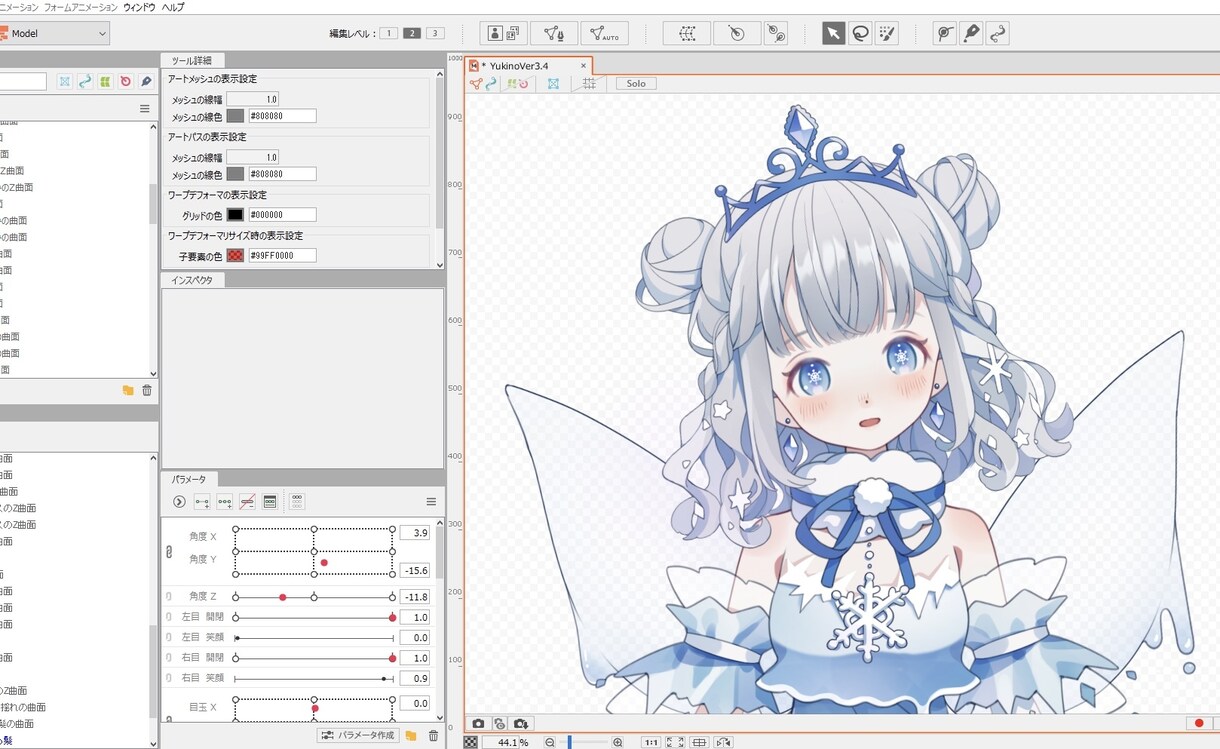
Task: Open the parameter panel hamburger menu
Action: pyautogui.click(x=431, y=502)
